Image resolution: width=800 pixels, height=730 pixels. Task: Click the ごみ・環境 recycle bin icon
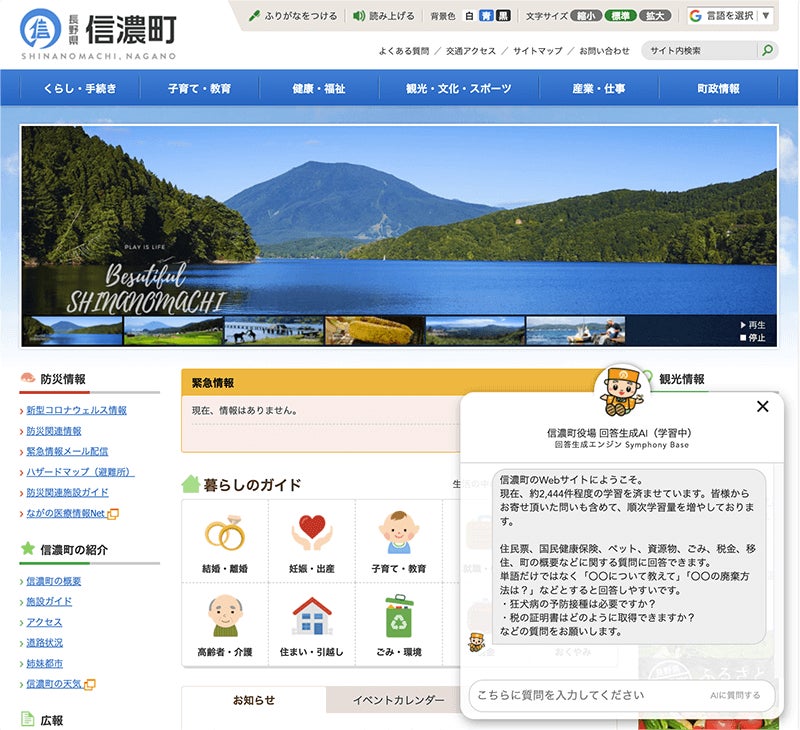click(x=398, y=616)
